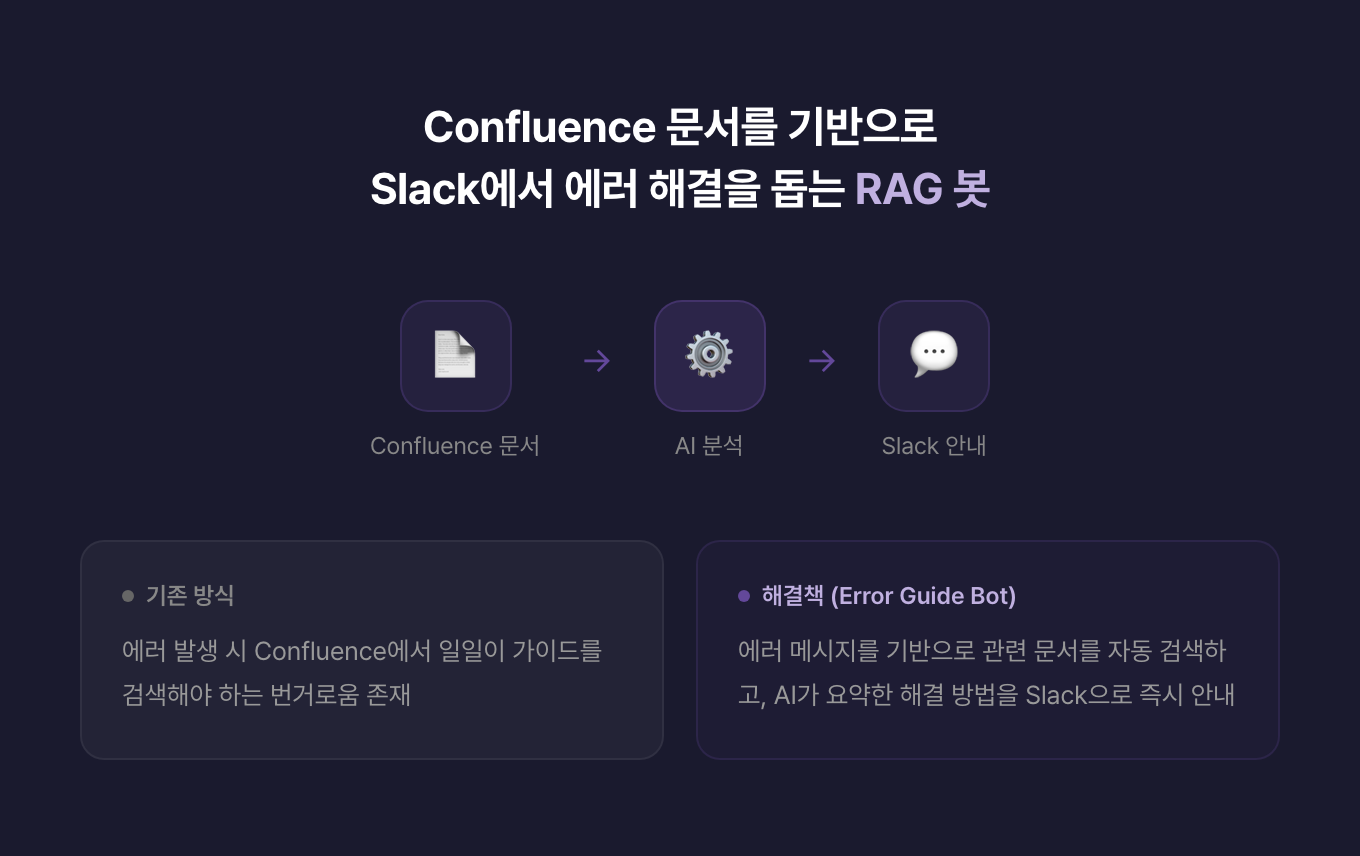Click the AI analysis gear icon
This screenshot has height=856, width=1360.
pyautogui.click(x=709, y=355)
